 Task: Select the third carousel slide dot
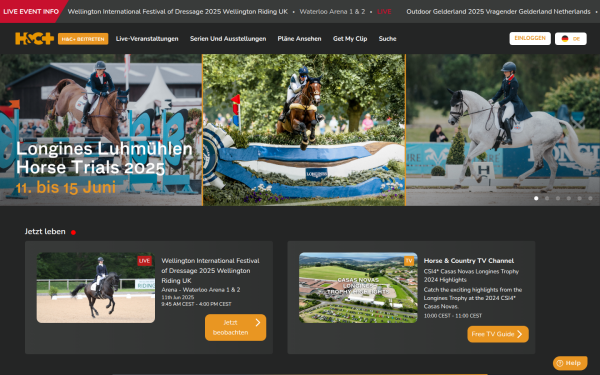pyautogui.click(x=558, y=198)
